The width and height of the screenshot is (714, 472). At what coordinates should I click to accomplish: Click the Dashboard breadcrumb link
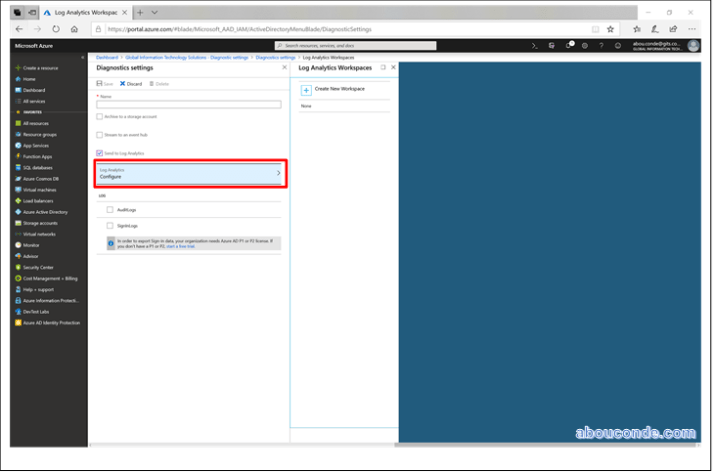[106, 57]
